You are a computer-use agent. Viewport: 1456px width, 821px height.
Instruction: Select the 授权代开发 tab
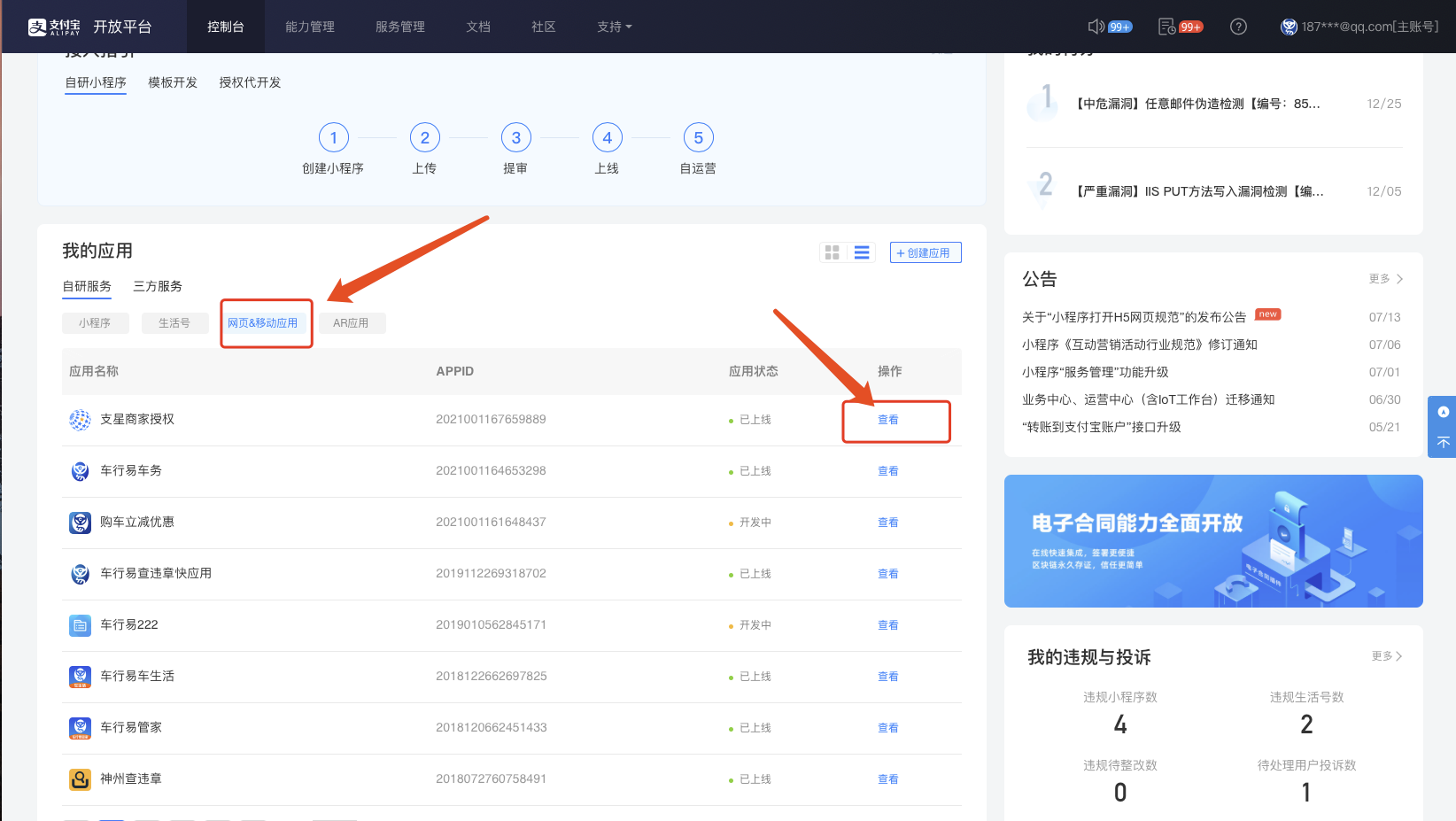pos(250,82)
